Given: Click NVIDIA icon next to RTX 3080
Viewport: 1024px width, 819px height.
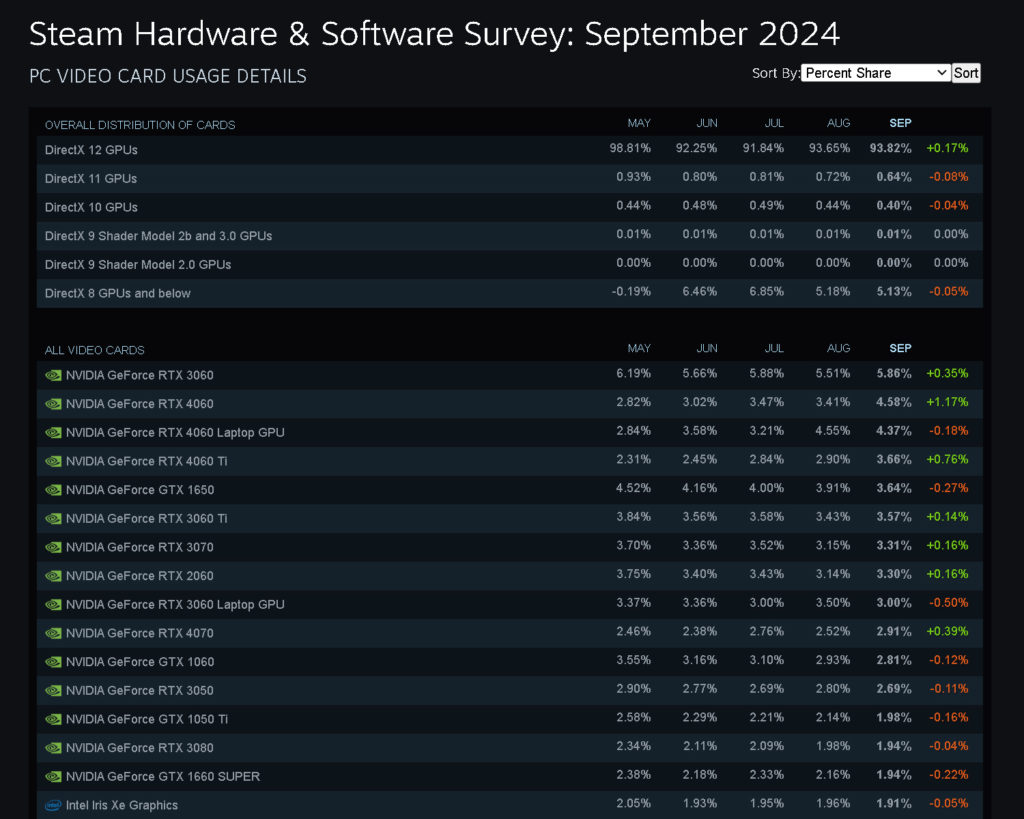Looking at the screenshot, I should [54, 749].
